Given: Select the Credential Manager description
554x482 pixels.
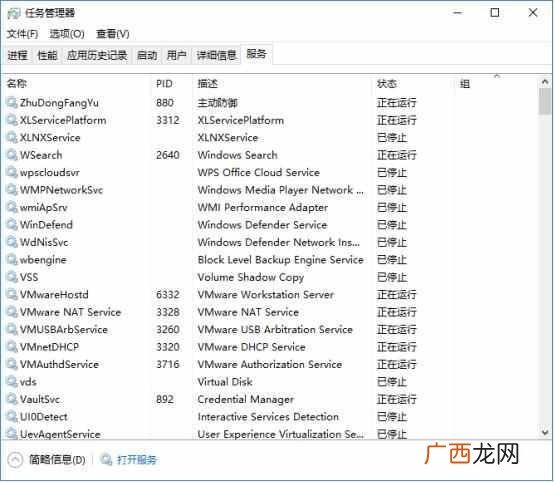Looking at the screenshot, I should click(x=246, y=399).
